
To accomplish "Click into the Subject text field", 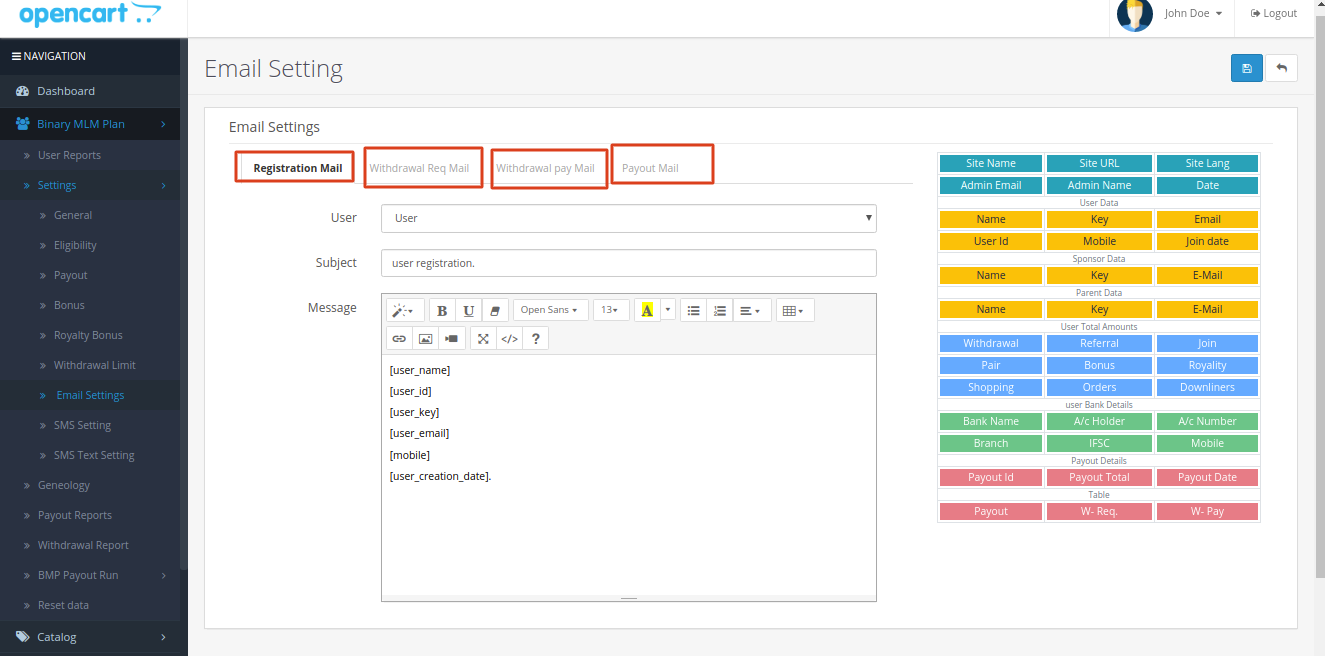I will (x=628, y=263).
